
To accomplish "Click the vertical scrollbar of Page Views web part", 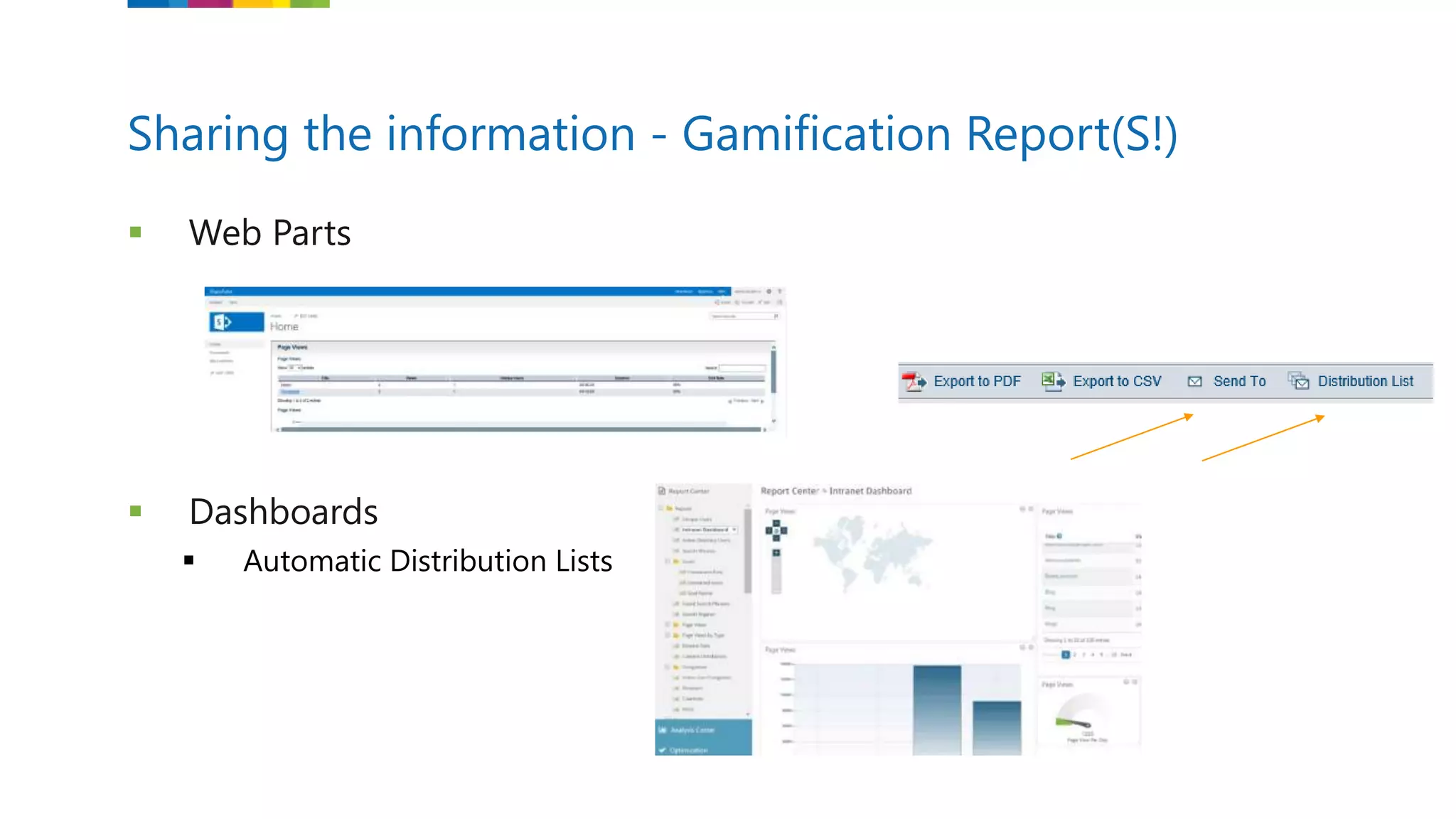I will [773, 372].
